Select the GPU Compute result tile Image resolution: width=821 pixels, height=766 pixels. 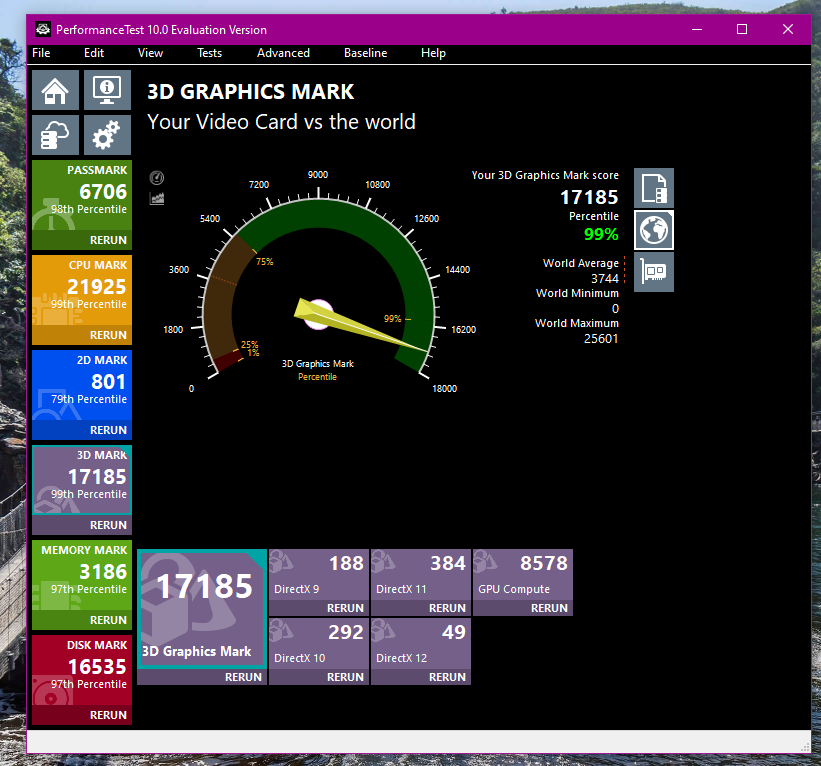pos(523,575)
